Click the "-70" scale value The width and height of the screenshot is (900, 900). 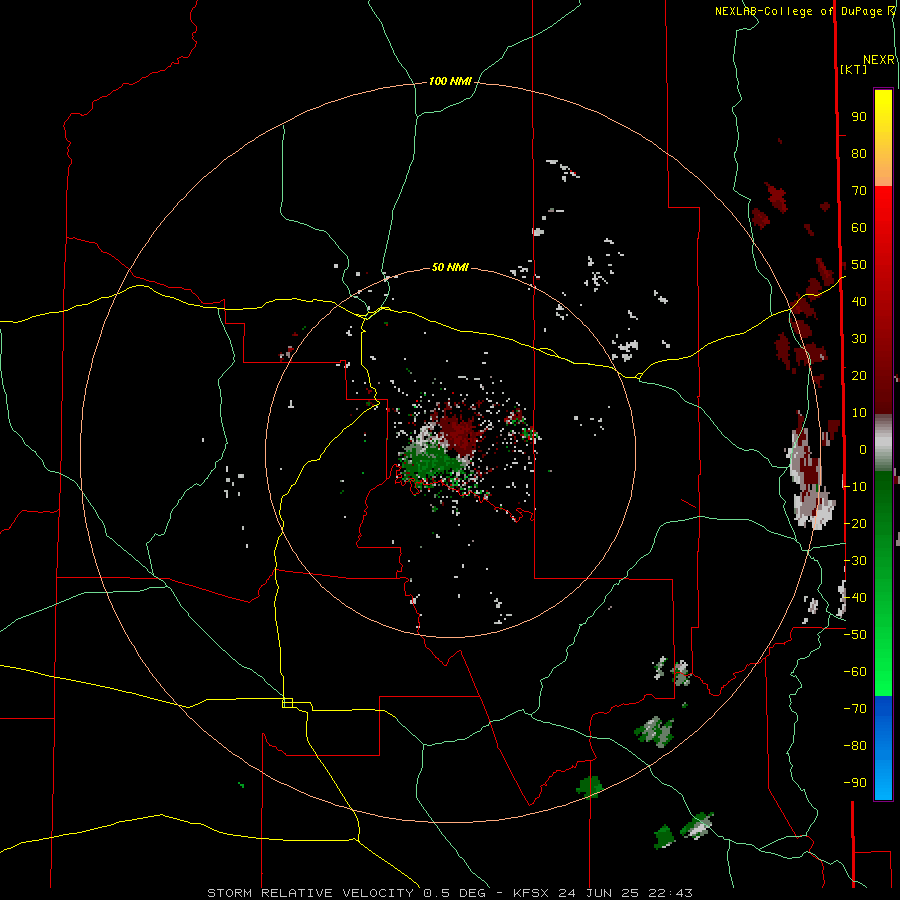pos(855,709)
